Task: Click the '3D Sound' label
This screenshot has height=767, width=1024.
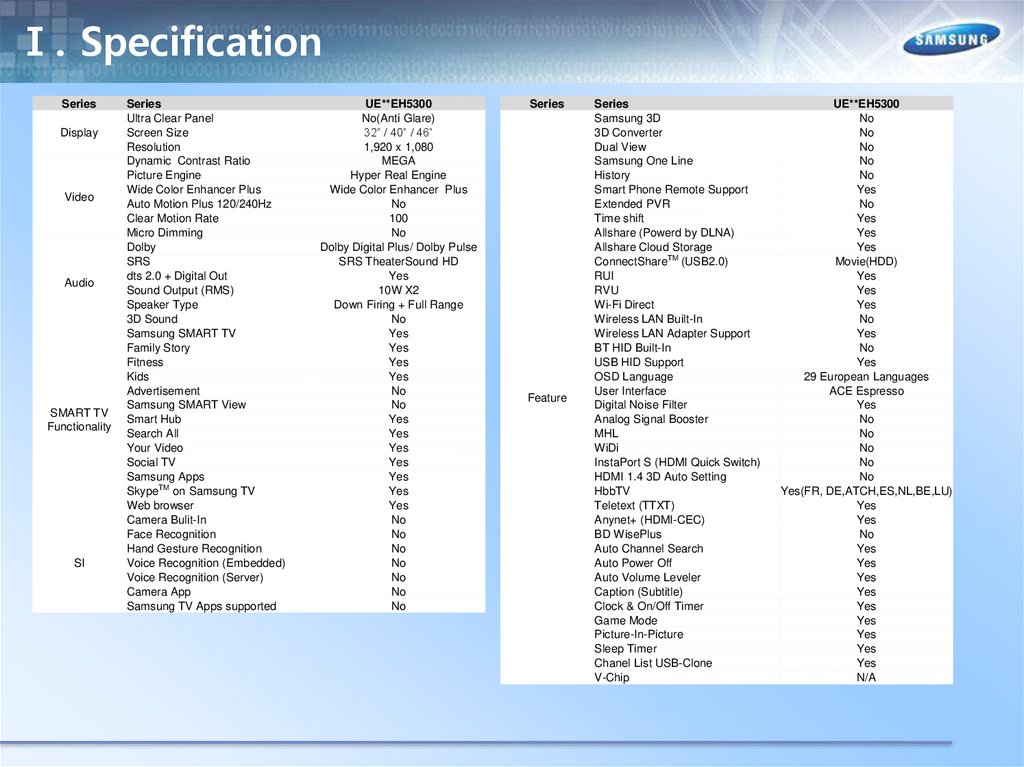Action: pos(152,319)
